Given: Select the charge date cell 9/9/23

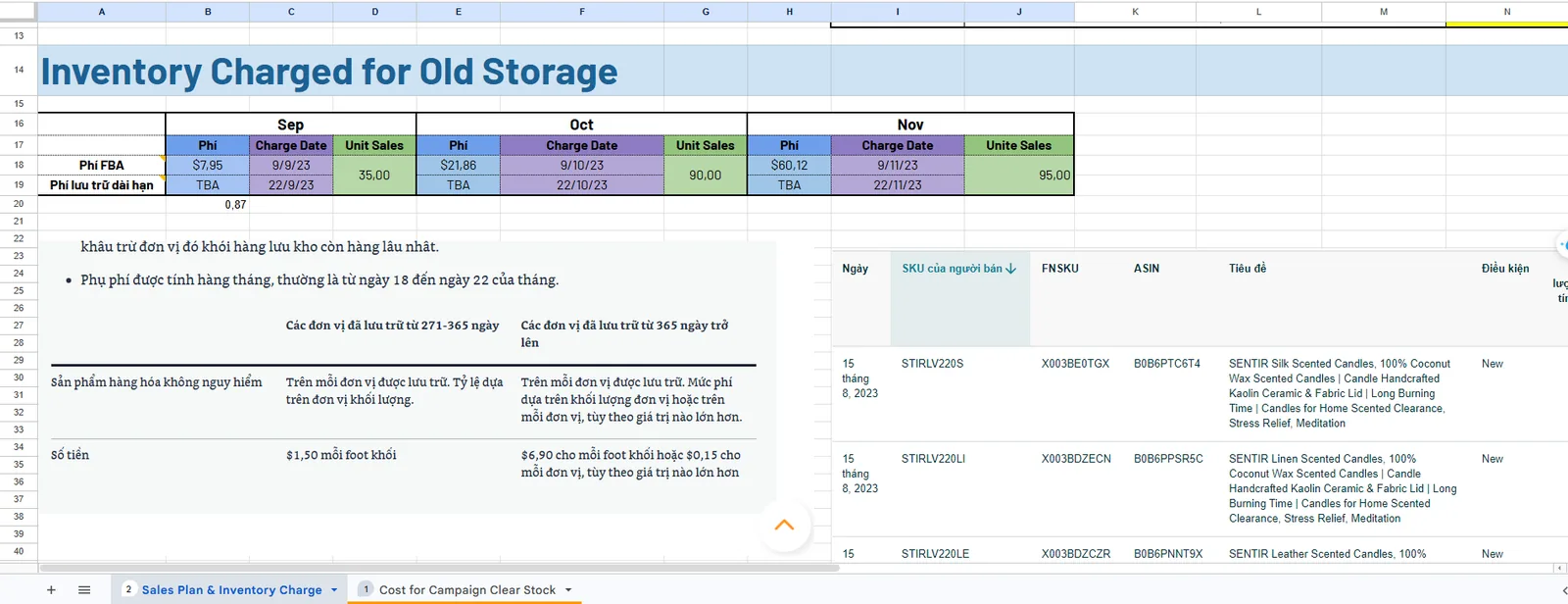Looking at the screenshot, I should [x=291, y=166].
